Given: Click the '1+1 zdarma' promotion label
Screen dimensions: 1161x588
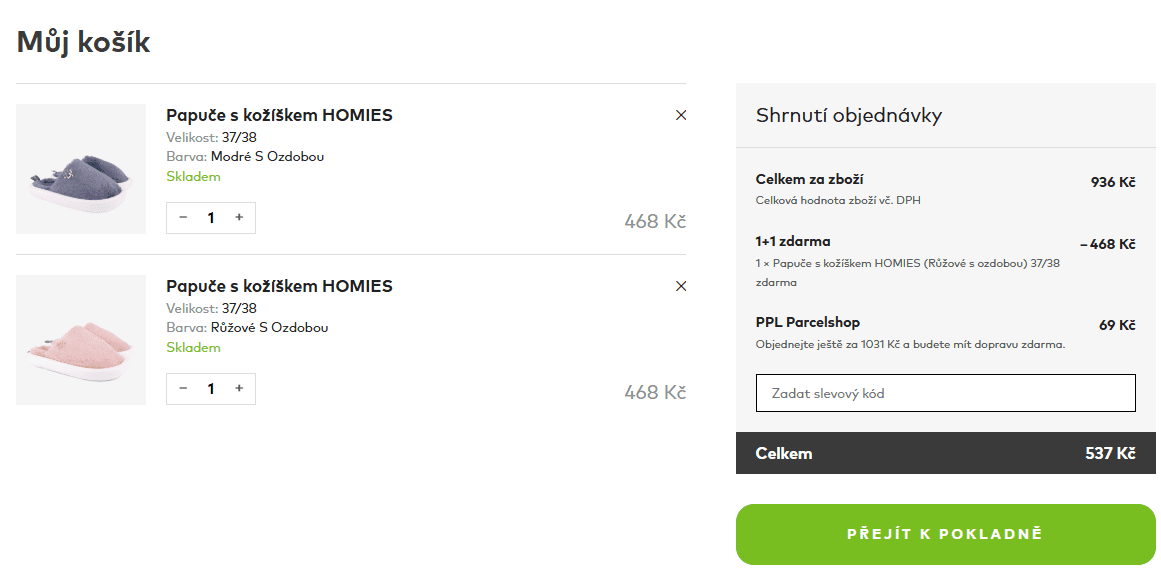Looking at the screenshot, I should (793, 241).
